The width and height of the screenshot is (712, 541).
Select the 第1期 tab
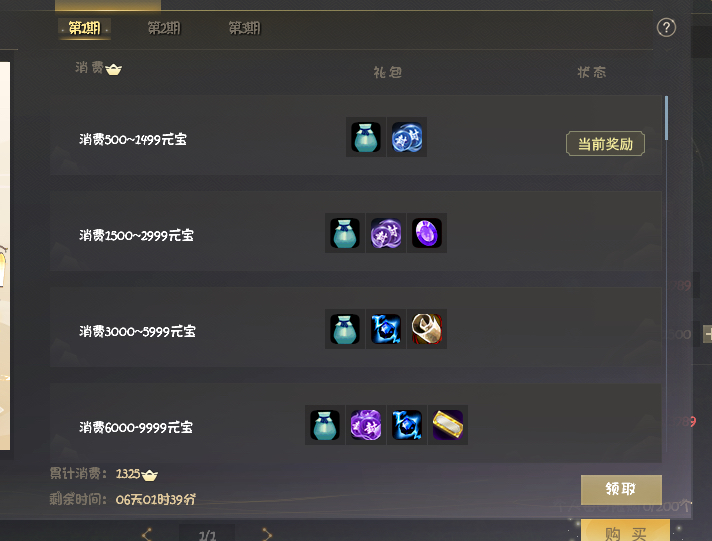pyautogui.click(x=84, y=28)
